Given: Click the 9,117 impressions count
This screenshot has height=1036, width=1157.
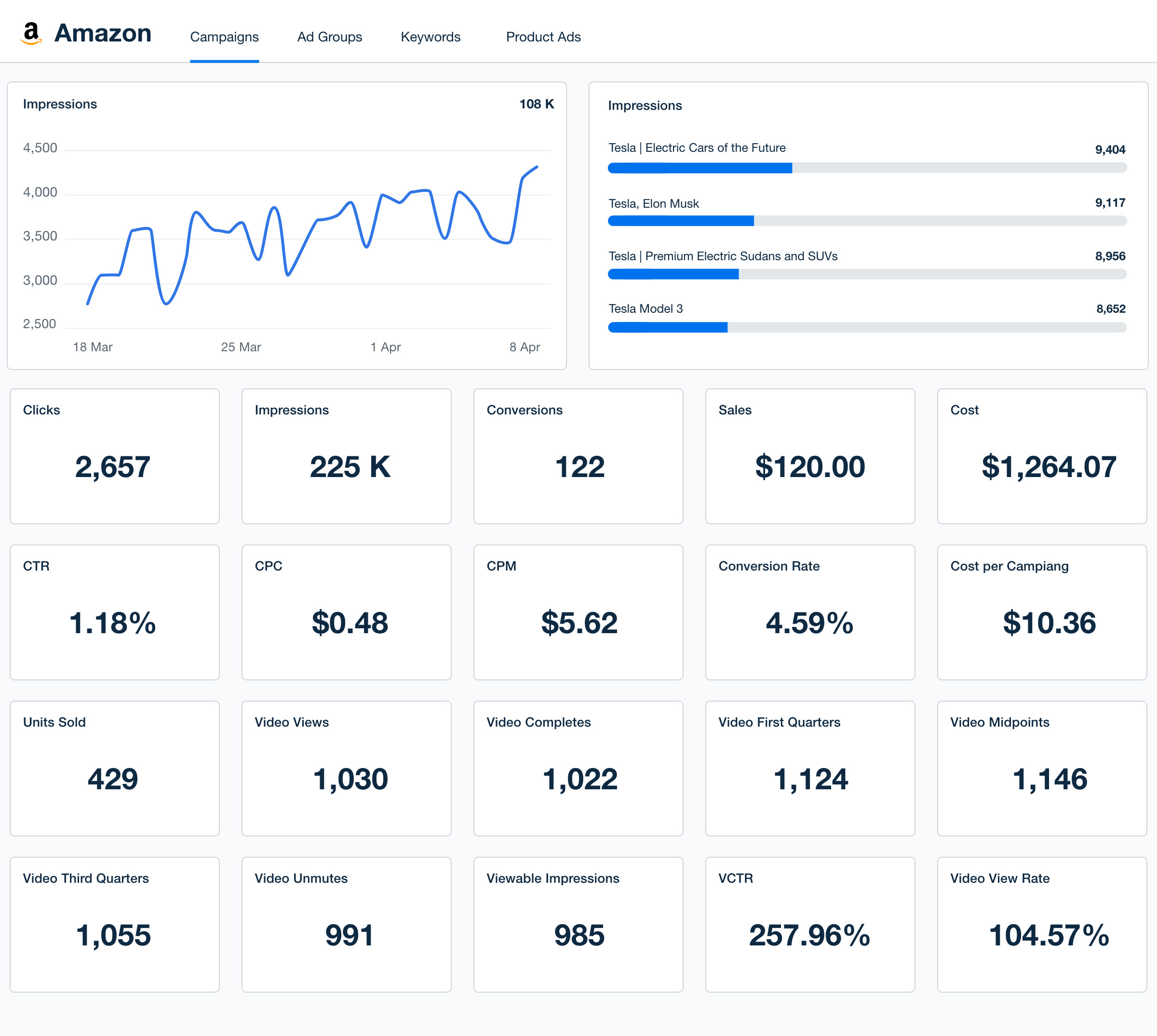Looking at the screenshot, I should (1110, 203).
